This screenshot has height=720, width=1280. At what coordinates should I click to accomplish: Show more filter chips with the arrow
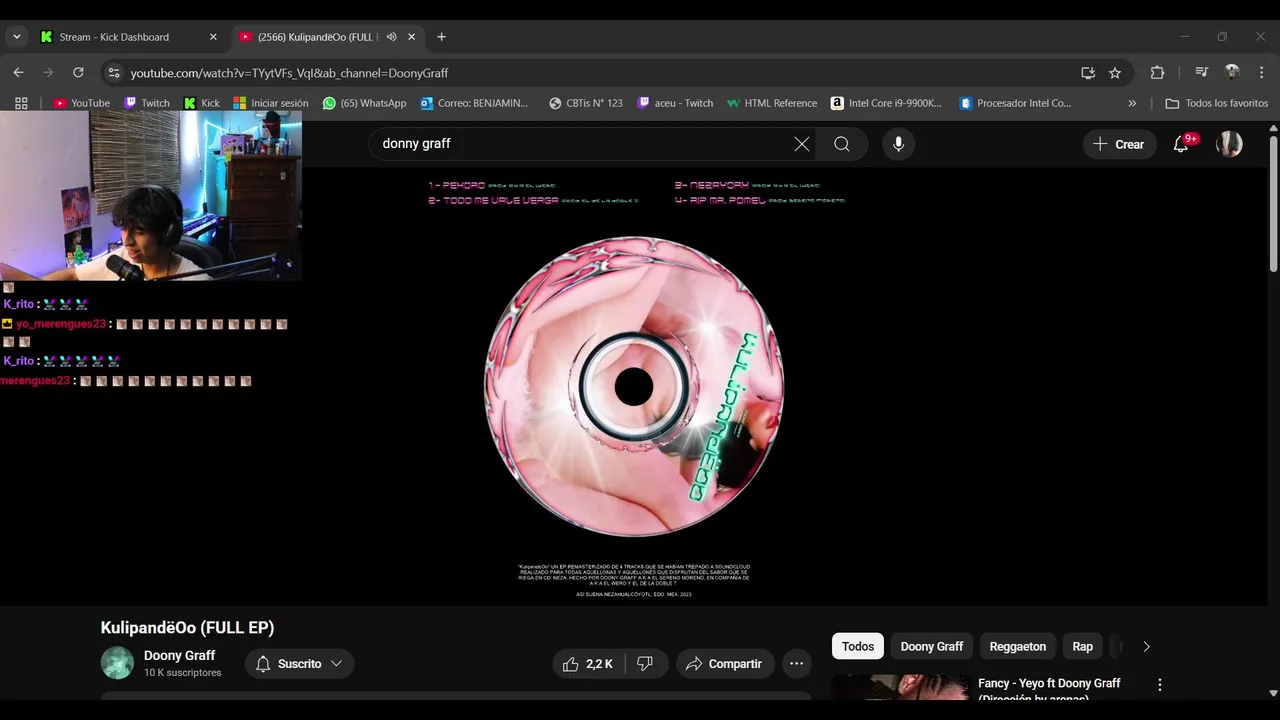pos(1146,646)
